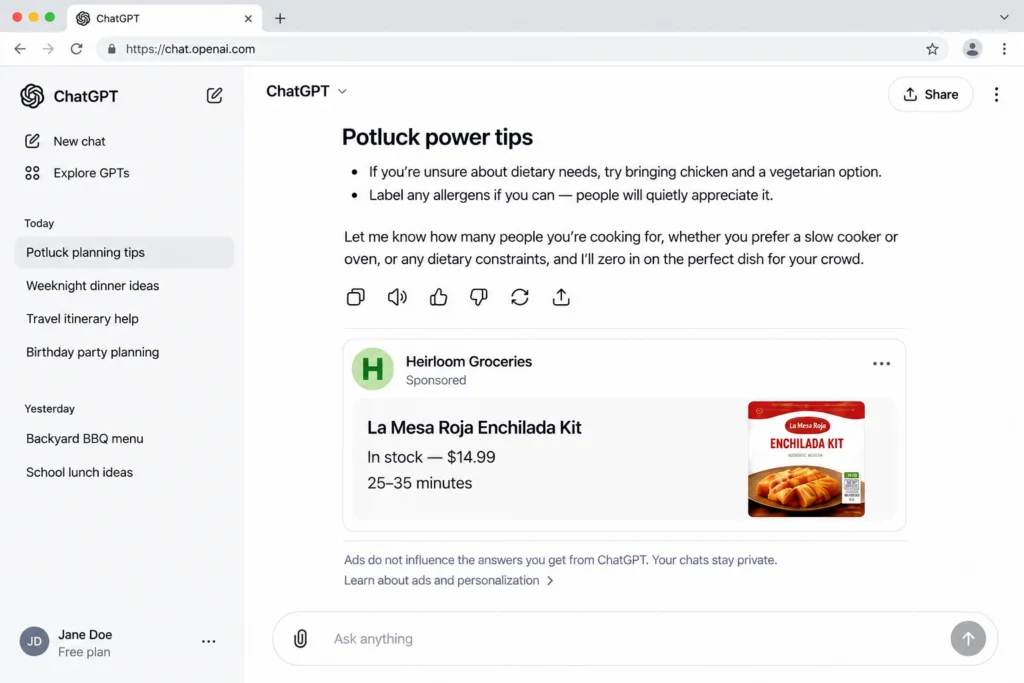Viewport: 1024px width, 683px height.
Task: Open Learn about ads and personalization link
Action: tap(449, 580)
